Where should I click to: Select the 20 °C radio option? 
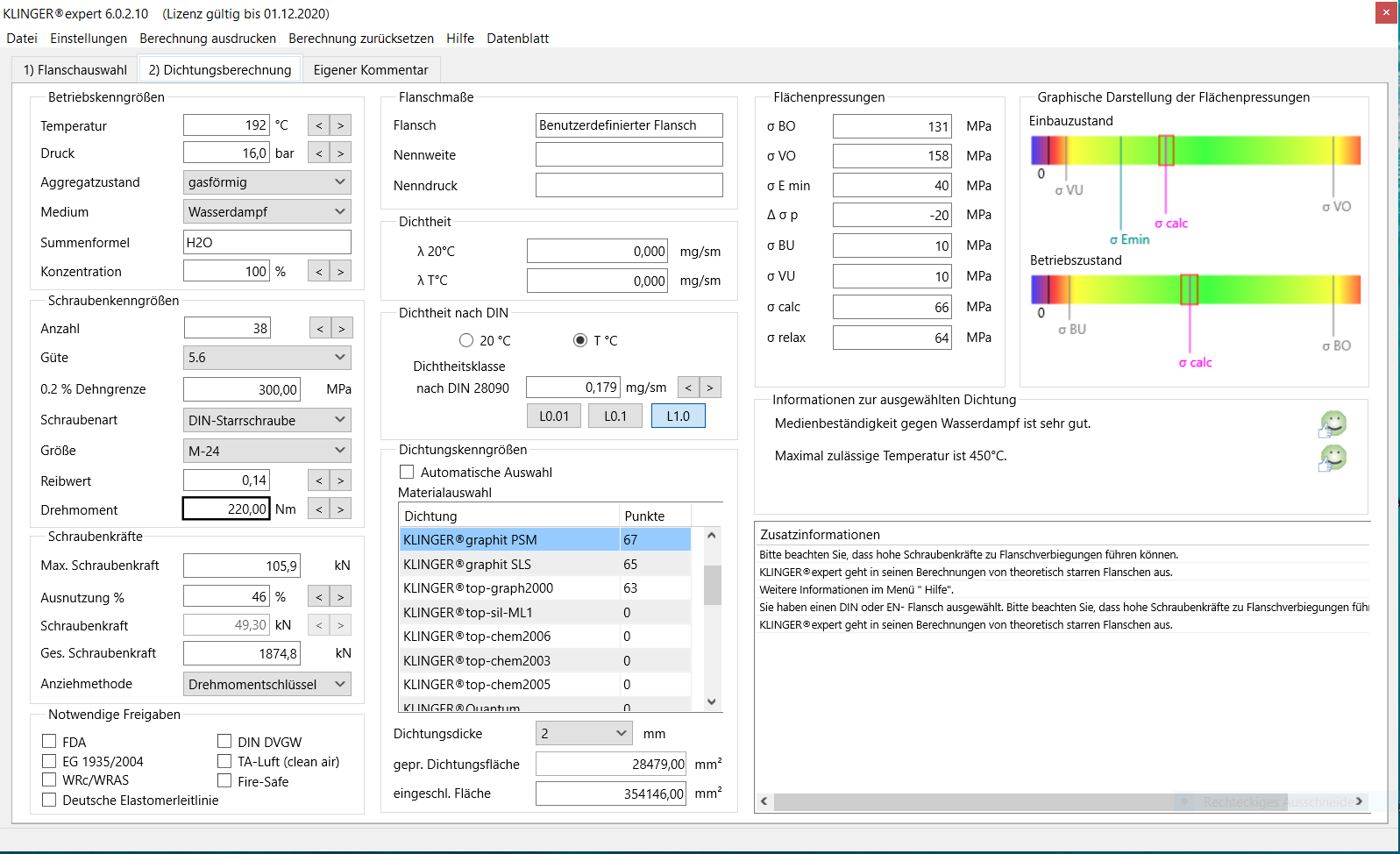[466, 340]
